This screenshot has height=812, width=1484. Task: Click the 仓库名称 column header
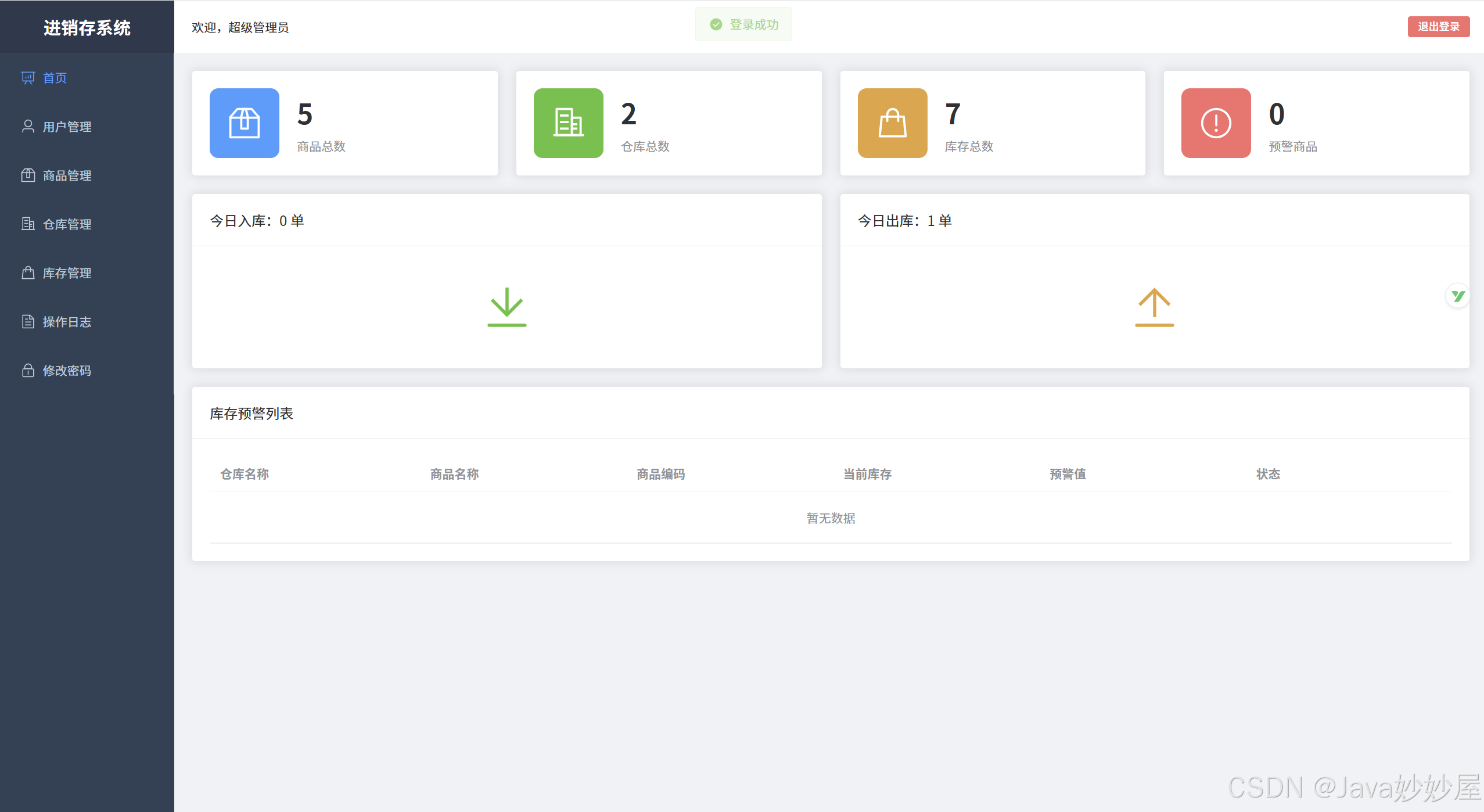[245, 475]
